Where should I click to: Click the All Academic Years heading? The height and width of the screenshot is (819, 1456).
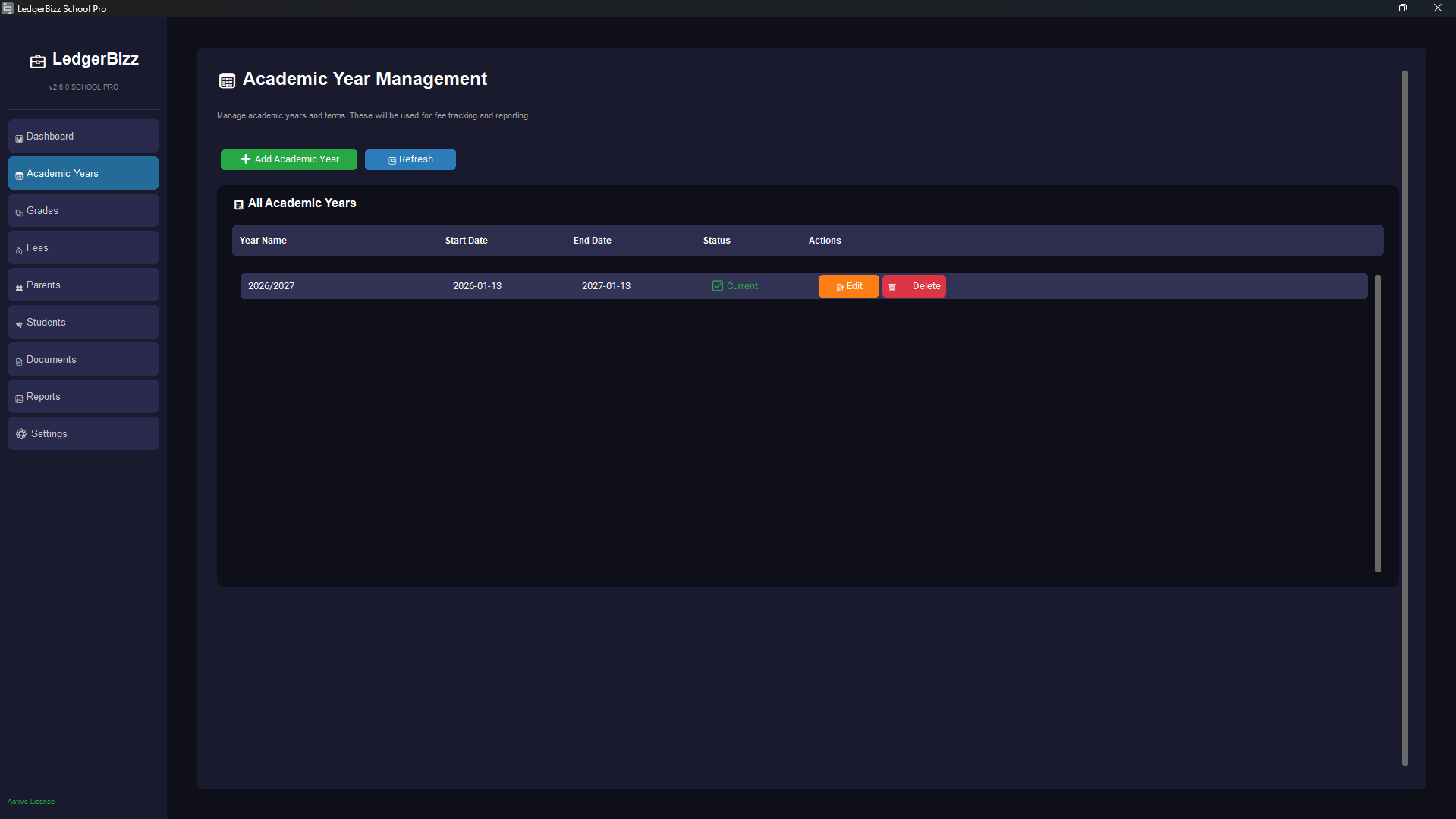click(x=302, y=203)
